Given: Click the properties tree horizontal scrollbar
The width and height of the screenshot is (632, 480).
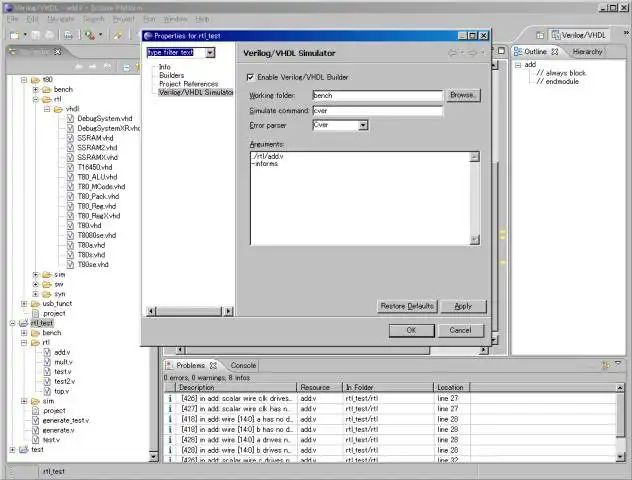Looking at the screenshot, I should 189,311.
